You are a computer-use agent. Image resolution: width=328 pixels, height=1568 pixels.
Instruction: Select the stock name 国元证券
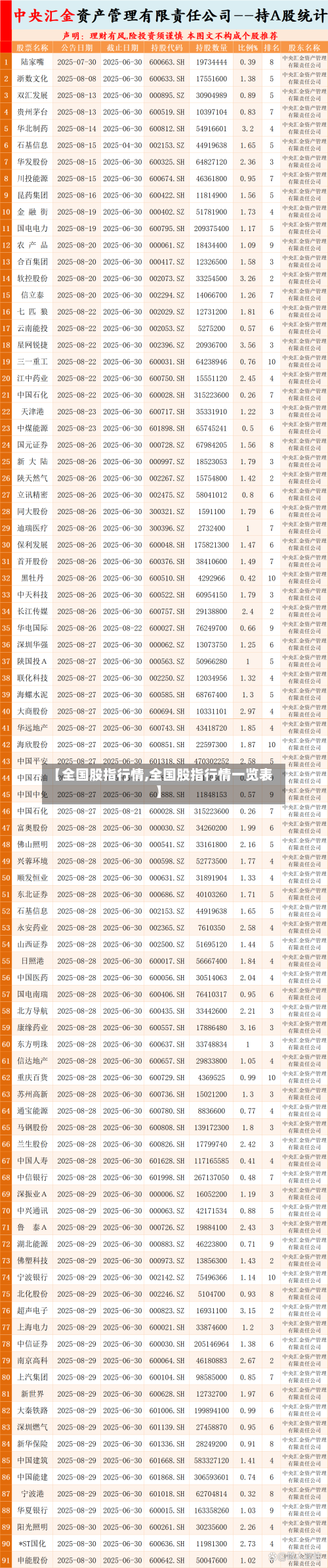click(32, 445)
